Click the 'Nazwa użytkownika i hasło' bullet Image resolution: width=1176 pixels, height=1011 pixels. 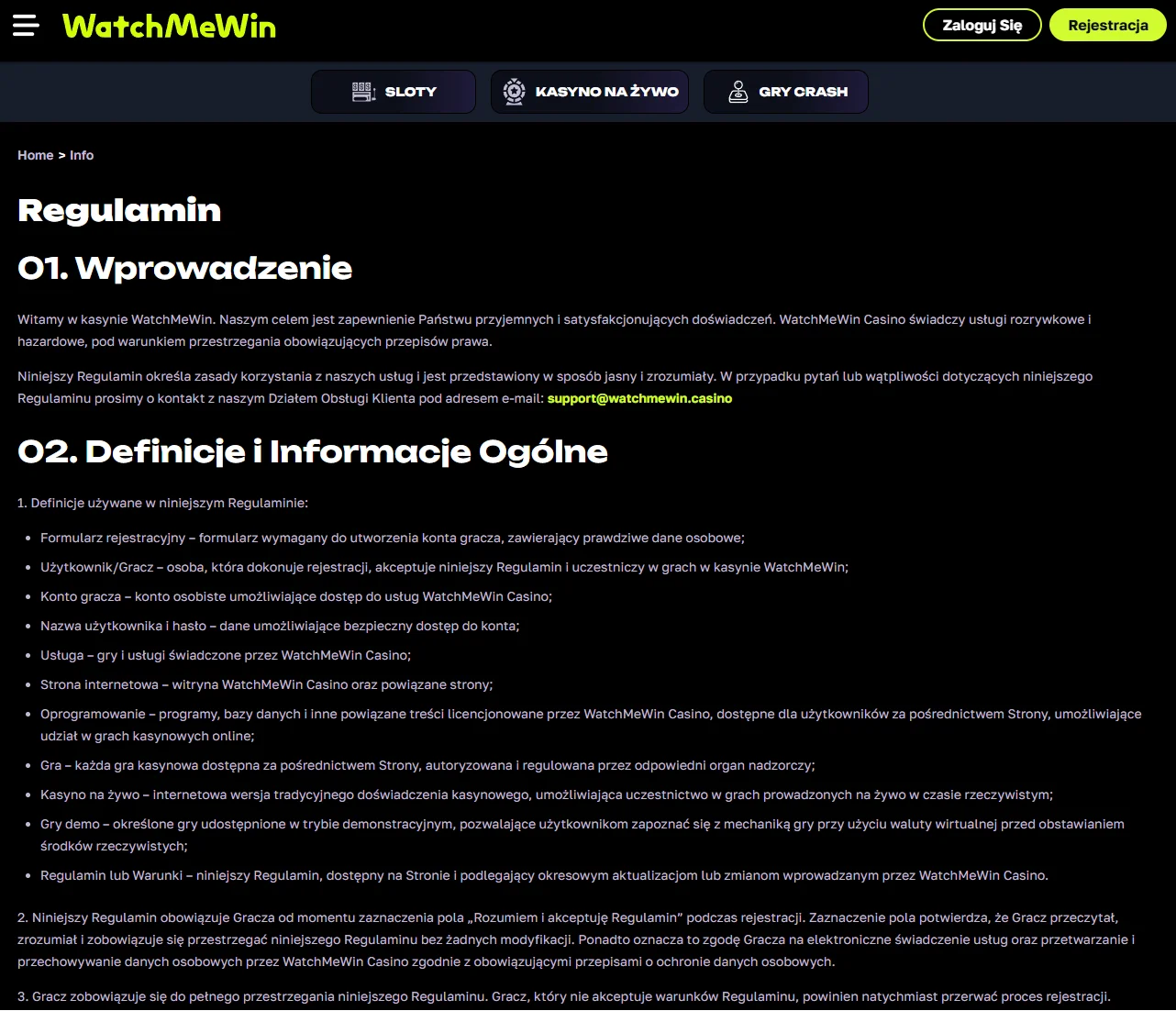tap(280, 626)
